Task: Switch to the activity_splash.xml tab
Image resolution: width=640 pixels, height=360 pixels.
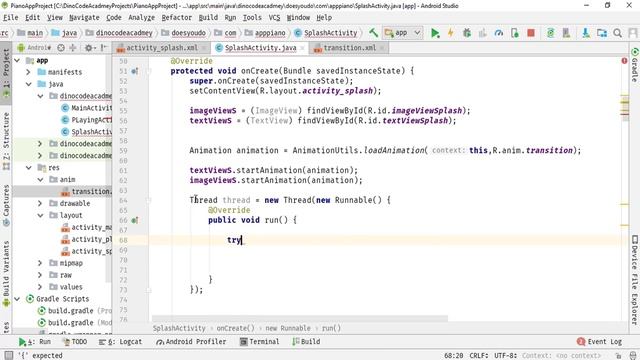Action: tap(162, 48)
